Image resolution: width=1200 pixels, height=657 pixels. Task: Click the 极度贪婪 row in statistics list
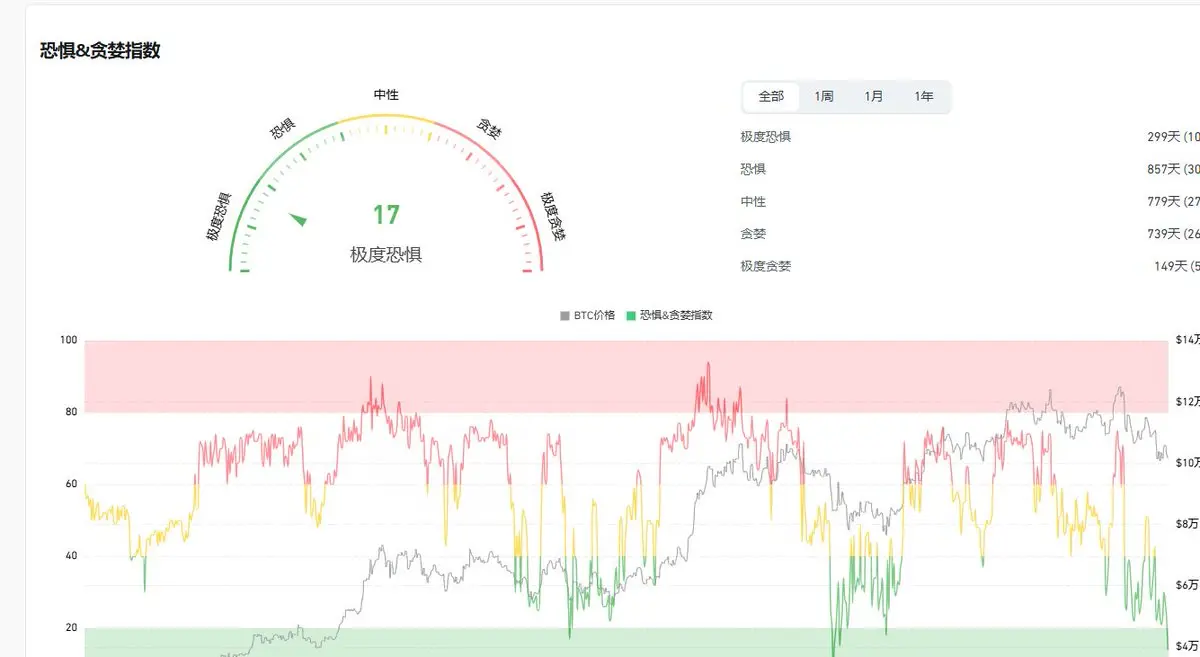coord(970,266)
